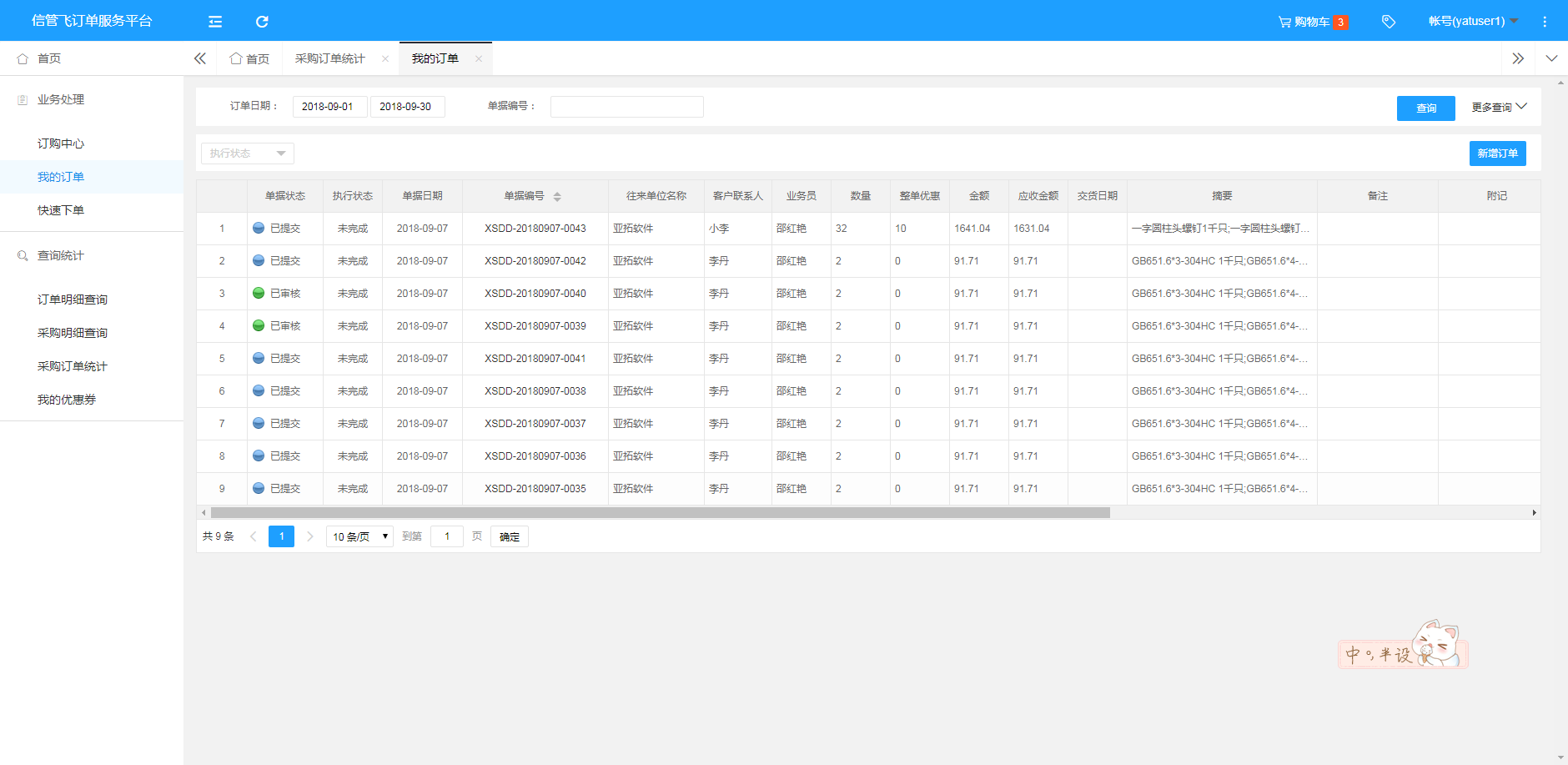The width and height of the screenshot is (1568, 765).
Task: Open the 10 条/页 page size dropdown
Action: [x=359, y=536]
